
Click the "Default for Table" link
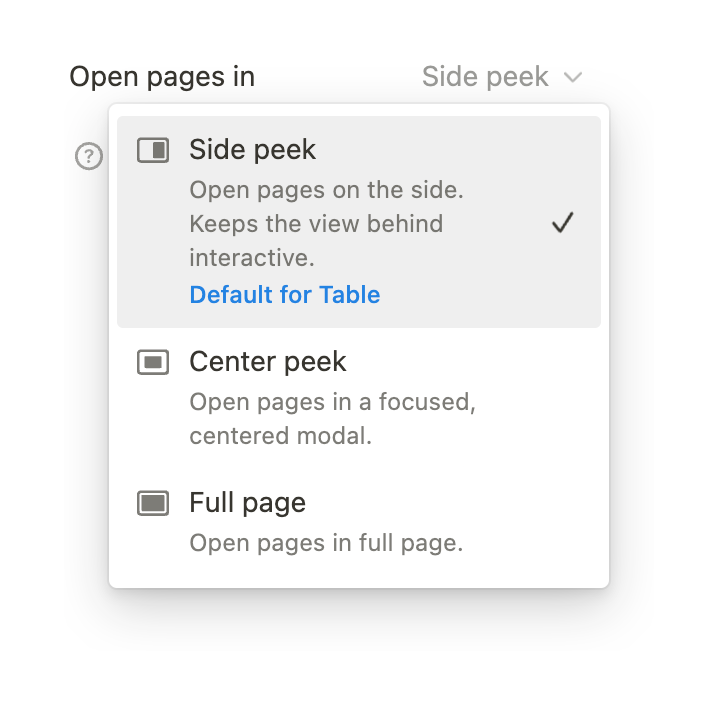pos(285,295)
